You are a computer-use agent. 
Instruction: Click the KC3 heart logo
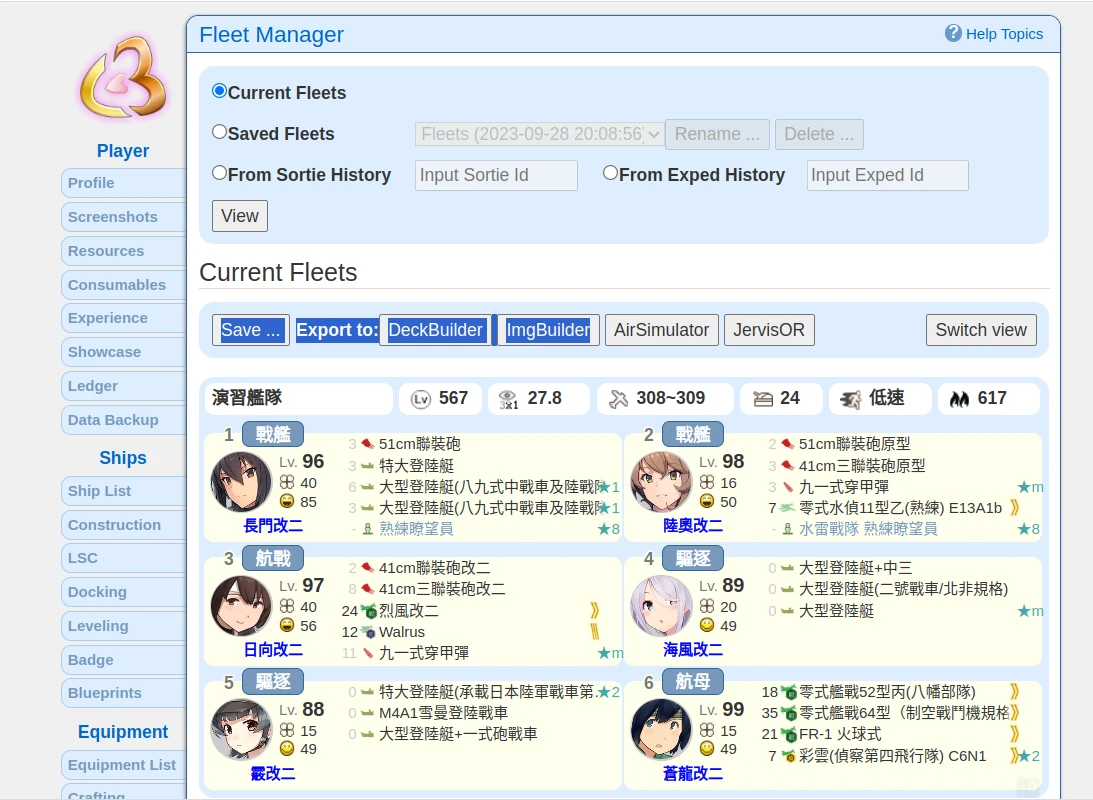123,77
